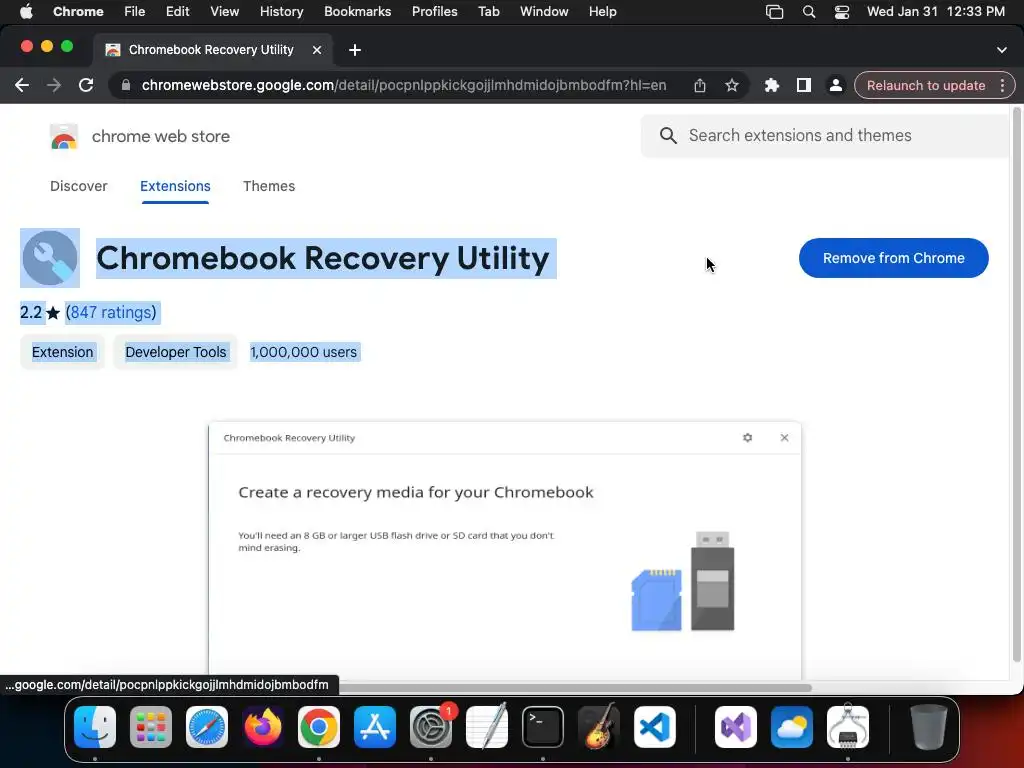1024x768 pixels.
Task: Open Control Center in menu bar
Action: pyautogui.click(x=842, y=12)
